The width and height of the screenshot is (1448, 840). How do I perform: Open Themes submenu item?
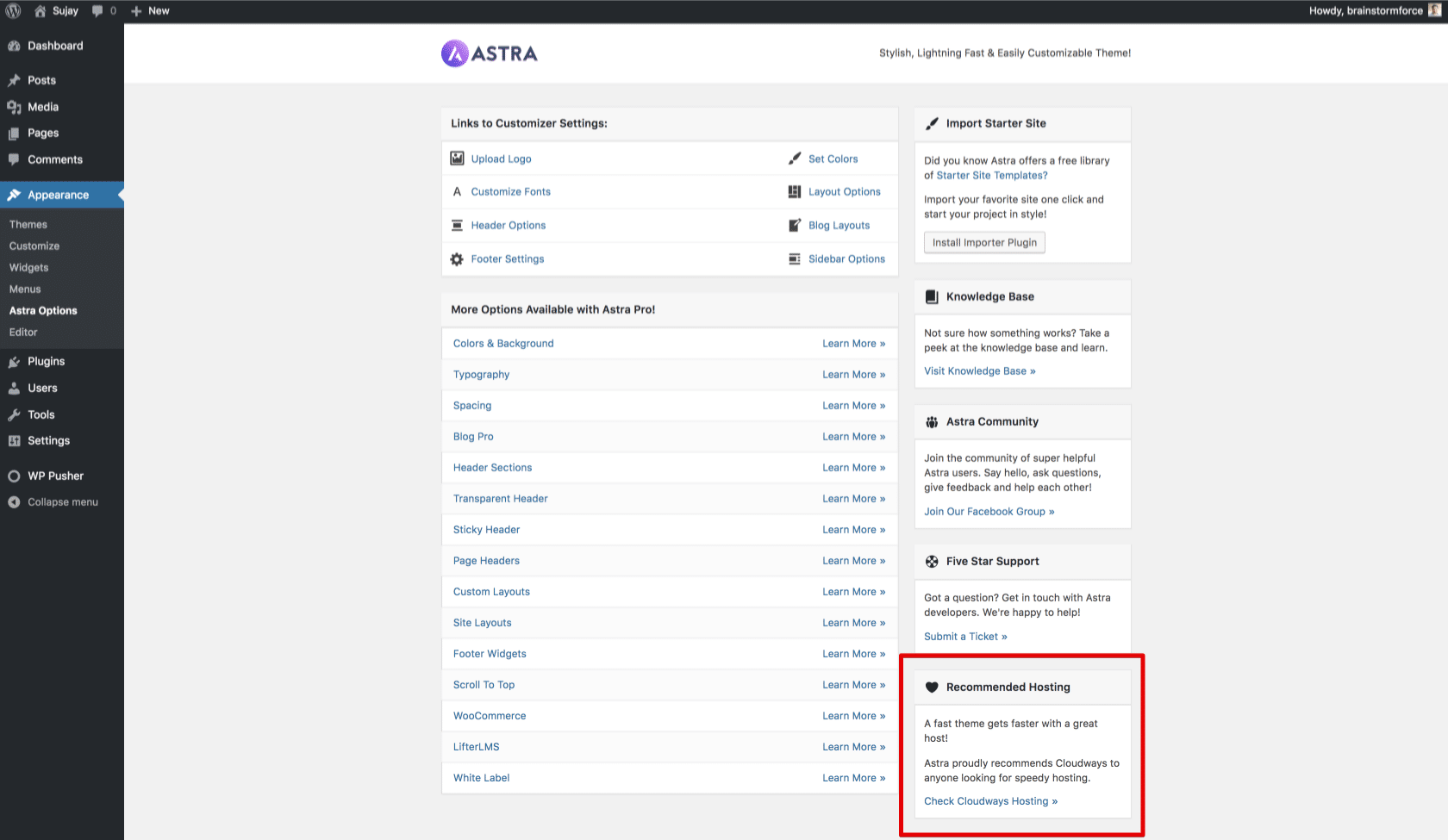click(28, 224)
